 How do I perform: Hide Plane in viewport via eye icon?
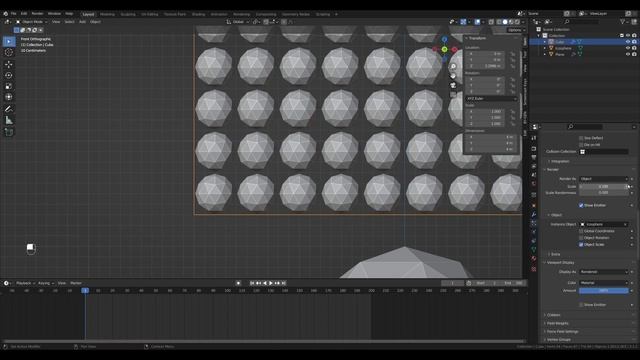click(x=628, y=54)
